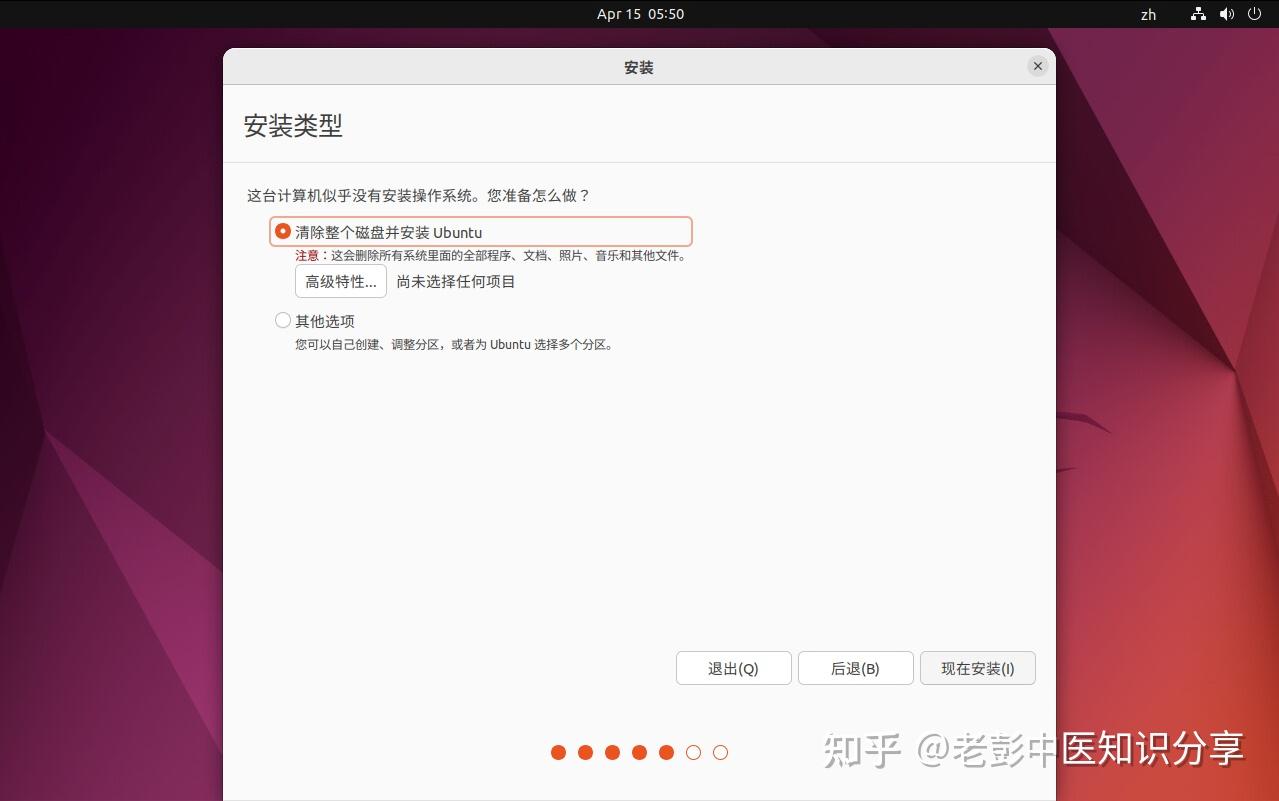Click the red '注意' warning text

(305, 256)
